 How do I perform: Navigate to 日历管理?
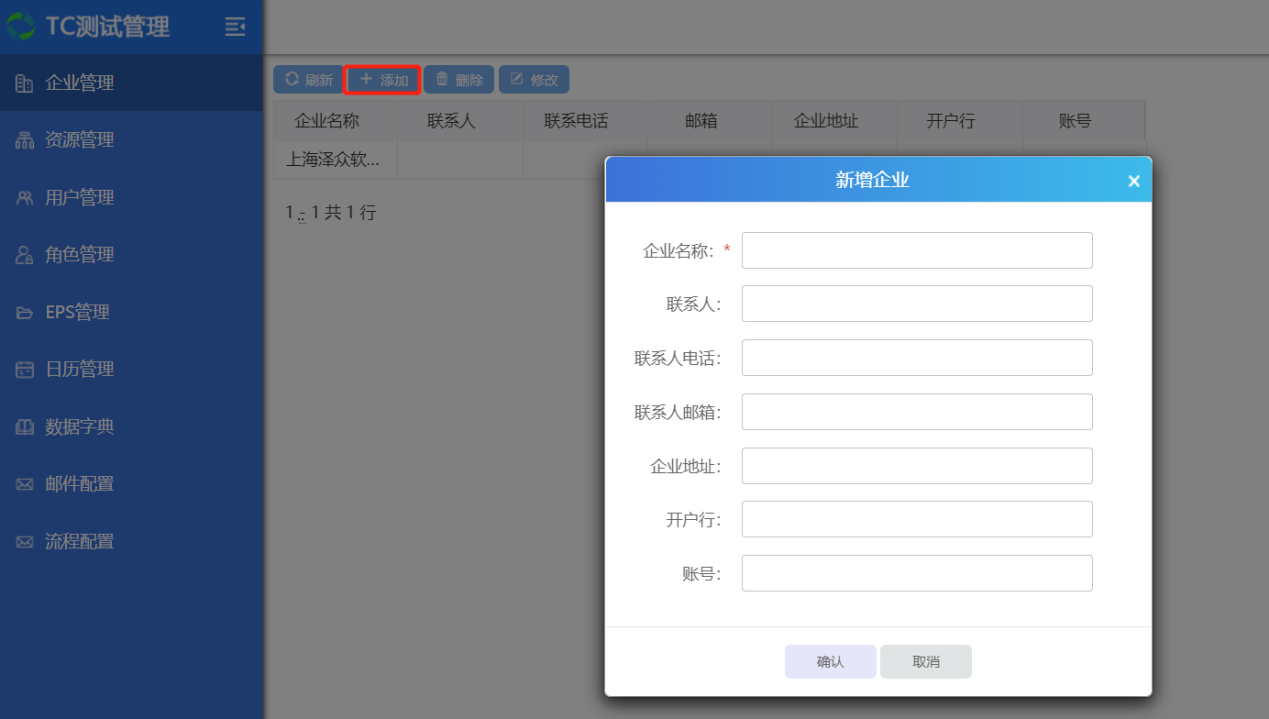coord(80,369)
